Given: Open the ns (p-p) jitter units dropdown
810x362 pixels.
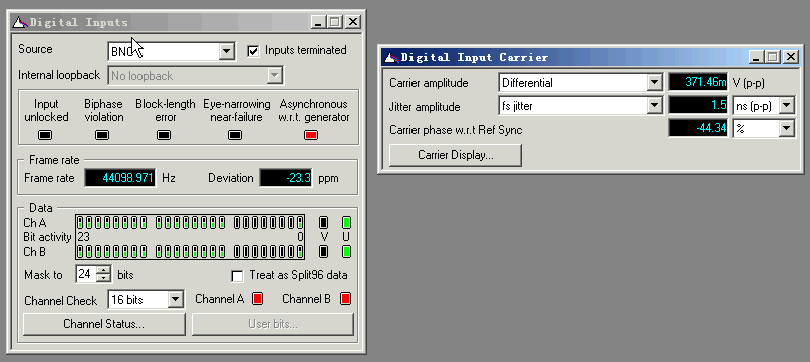Looking at the screenshot, I should click(764, 106).
